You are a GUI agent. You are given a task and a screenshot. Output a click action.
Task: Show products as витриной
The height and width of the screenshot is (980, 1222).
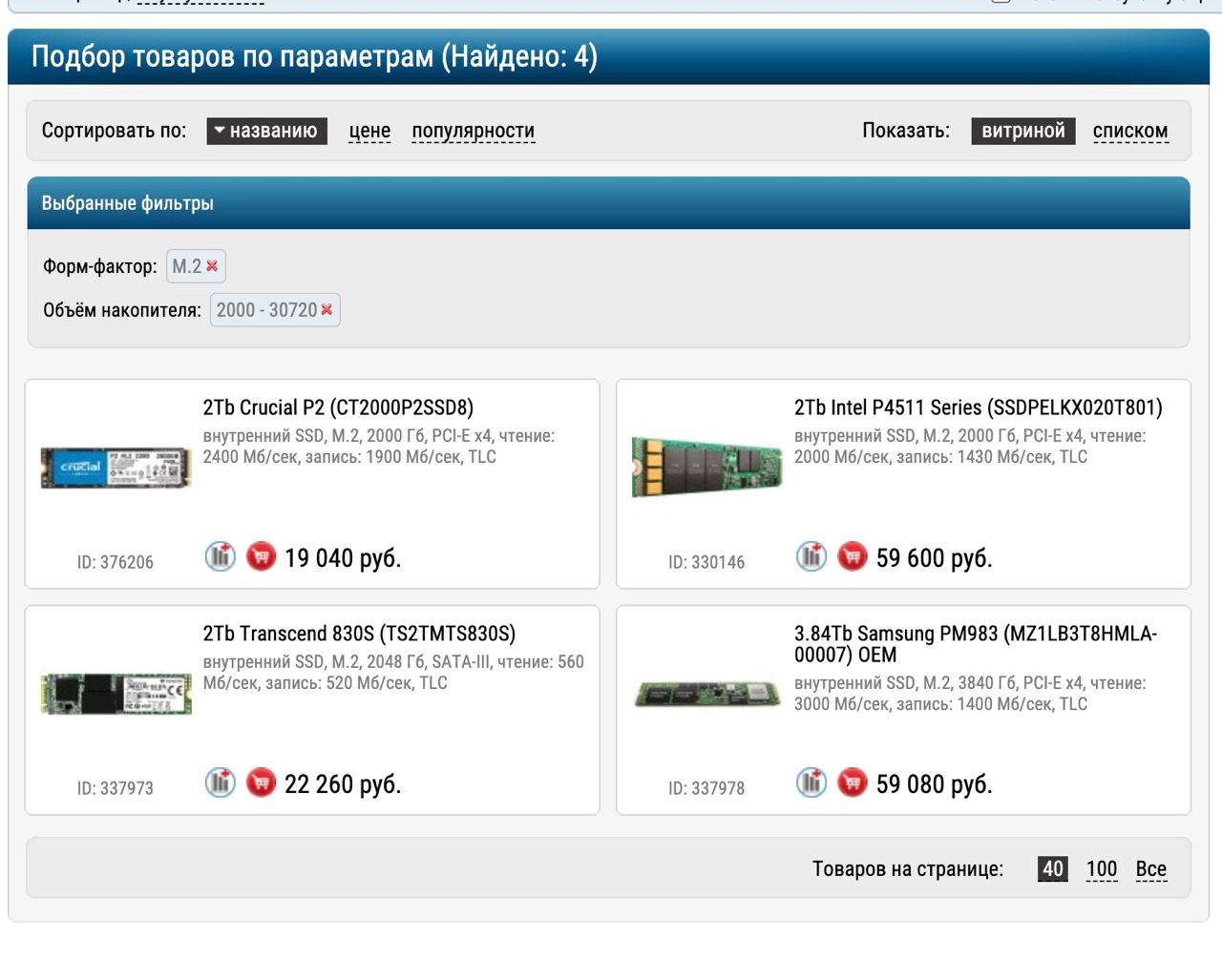click(1023, 131)
